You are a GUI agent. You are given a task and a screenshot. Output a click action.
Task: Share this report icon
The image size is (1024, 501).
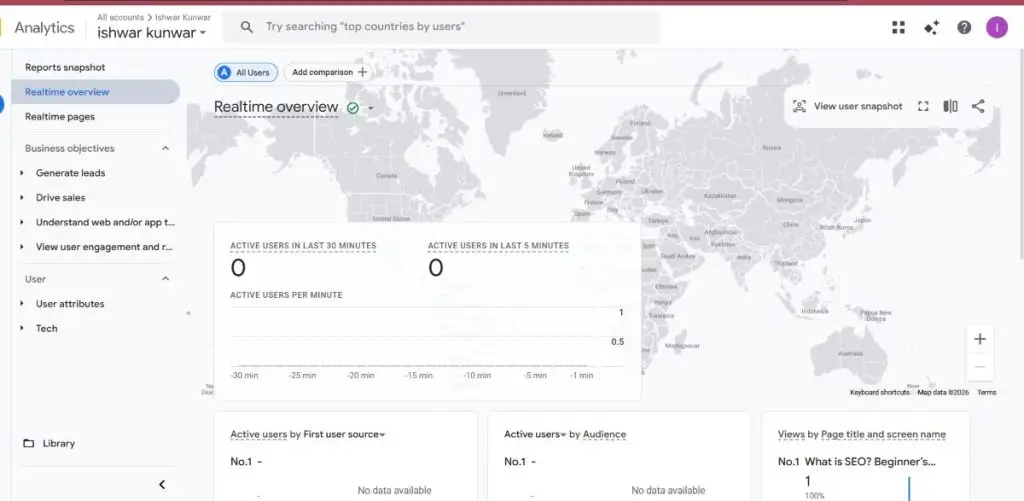(x=978, y=106)
